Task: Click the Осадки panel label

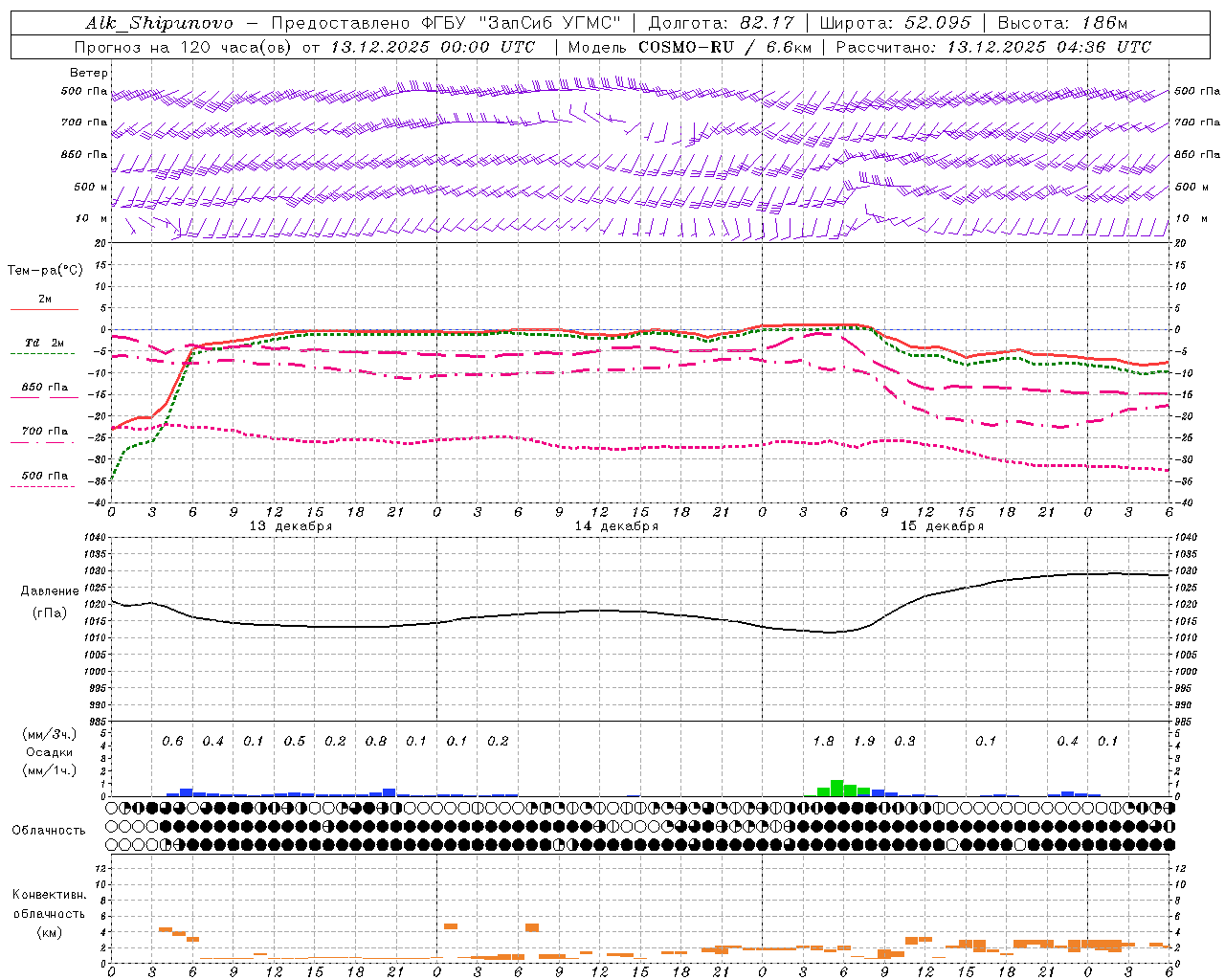Action: pos(50,752)
